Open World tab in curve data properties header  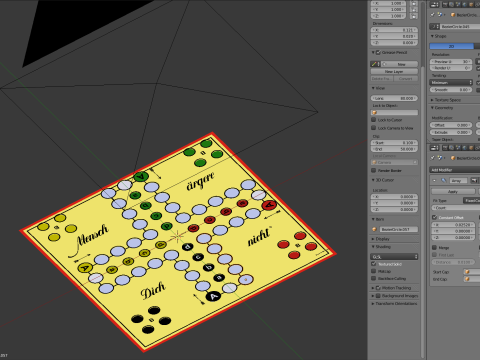point(465,5)
